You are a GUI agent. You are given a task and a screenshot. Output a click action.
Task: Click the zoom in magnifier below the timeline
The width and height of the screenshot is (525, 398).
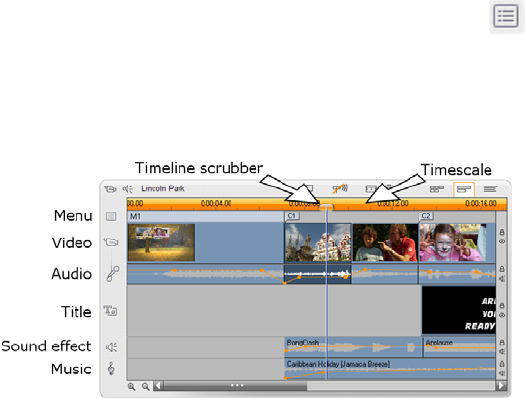[x=132, y=387]
